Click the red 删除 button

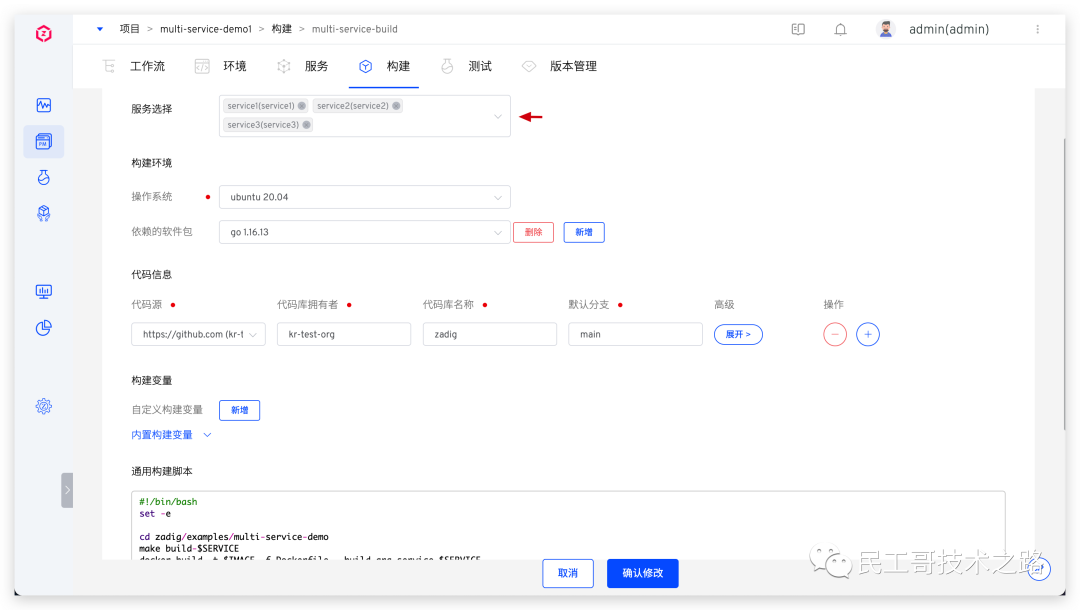tap(533, 232)
